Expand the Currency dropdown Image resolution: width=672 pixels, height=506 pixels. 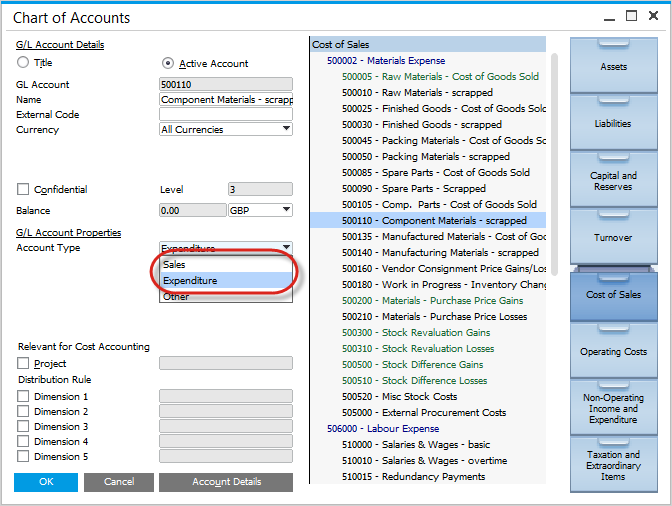286,129
